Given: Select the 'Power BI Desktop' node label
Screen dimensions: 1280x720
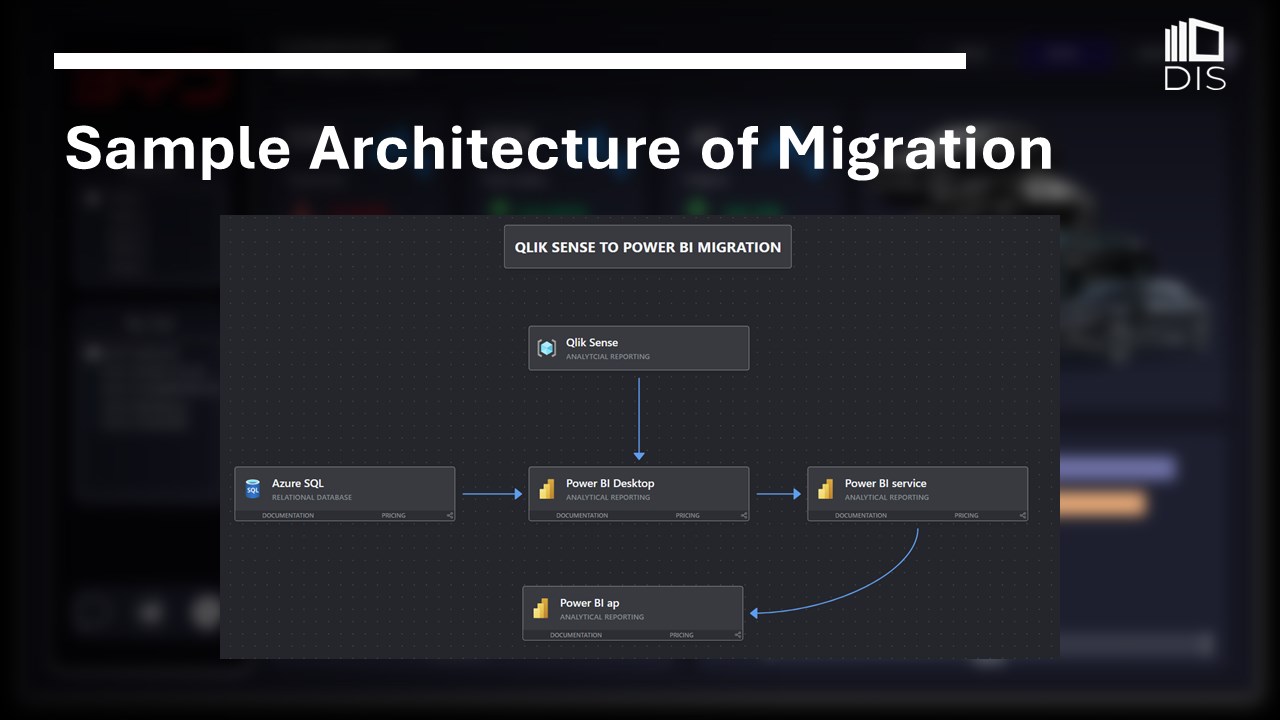Looking at the screenshot, I should [x=610, y=484].
